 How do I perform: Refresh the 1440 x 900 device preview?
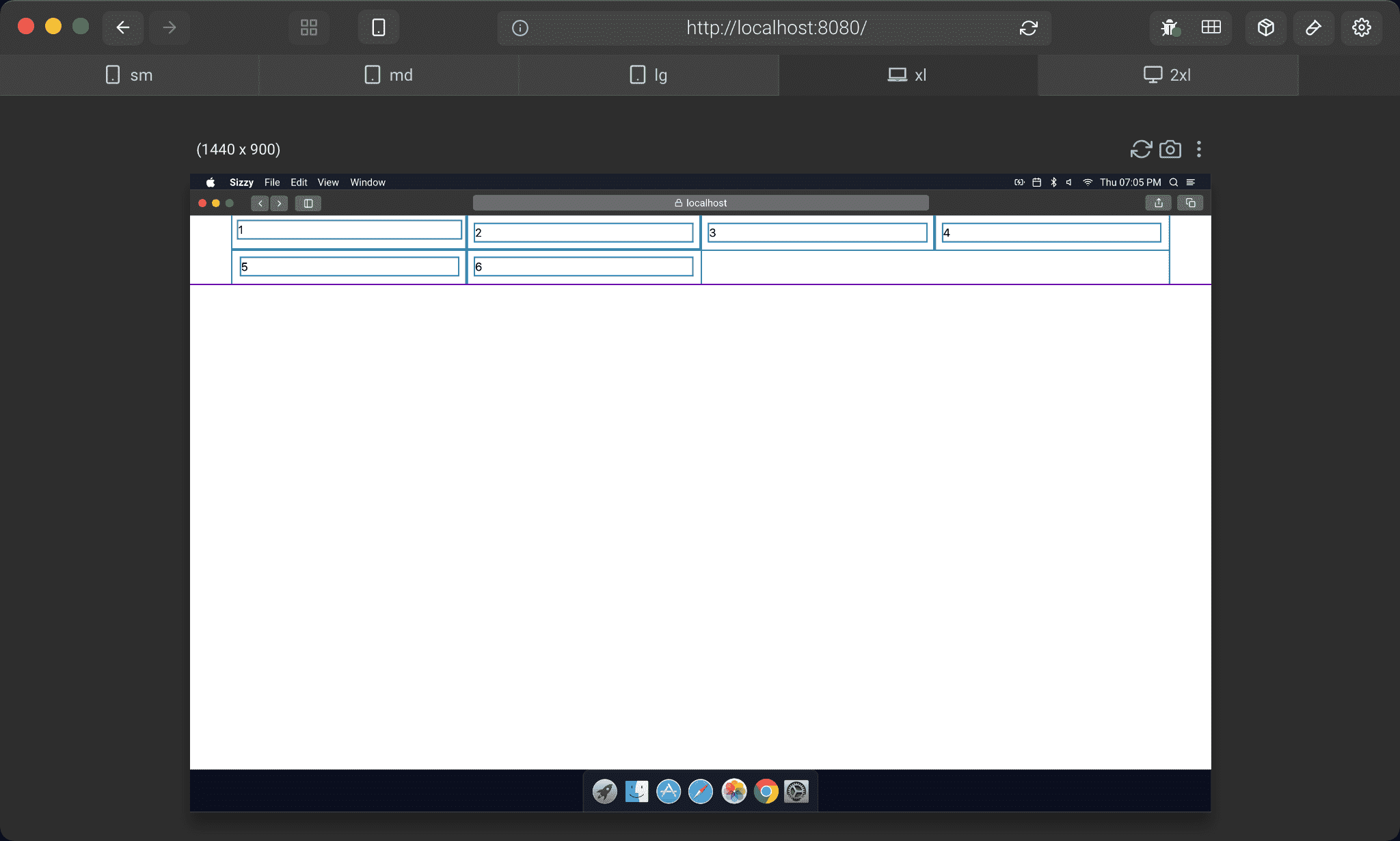point(1141,149)
